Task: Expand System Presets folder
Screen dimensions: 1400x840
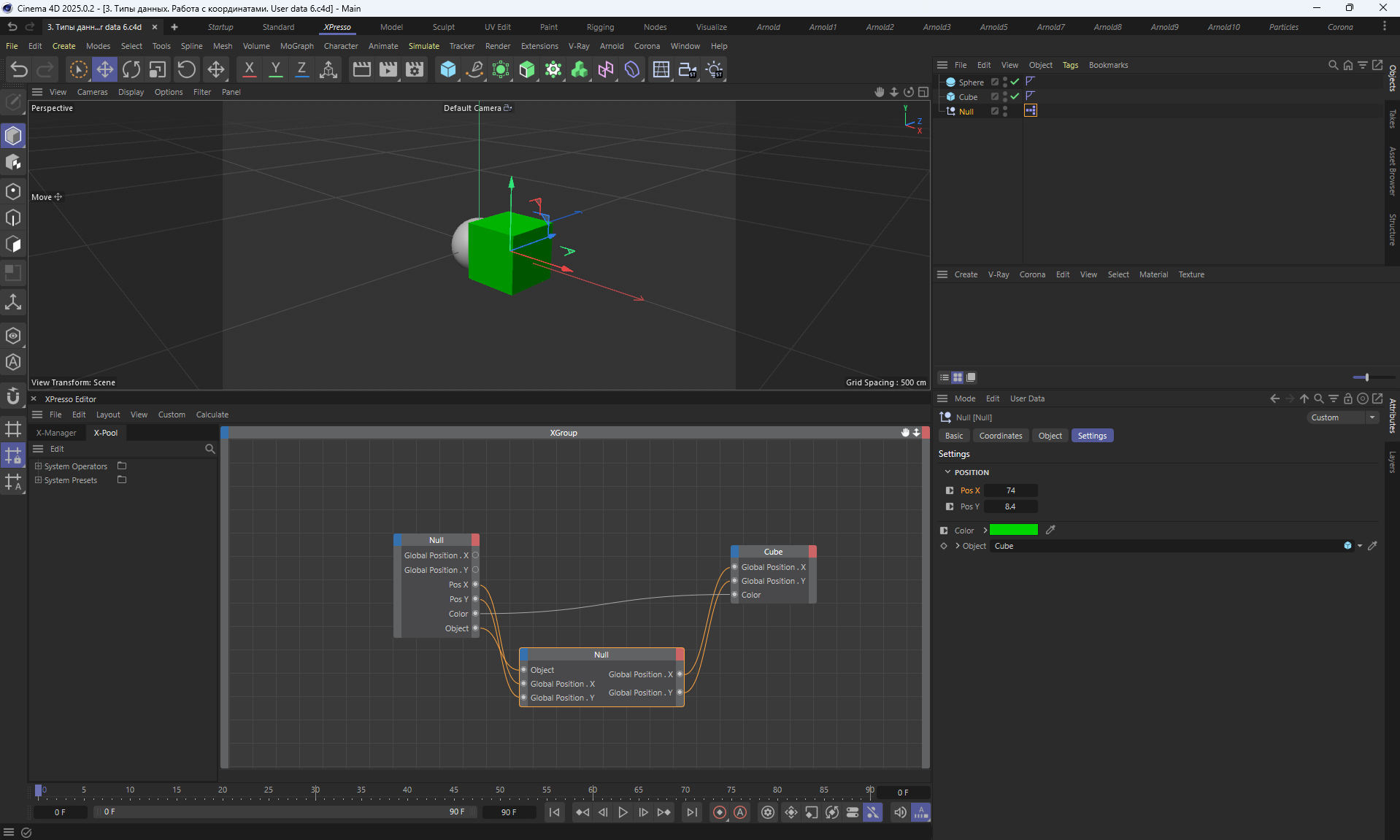Action: [38, 479]
